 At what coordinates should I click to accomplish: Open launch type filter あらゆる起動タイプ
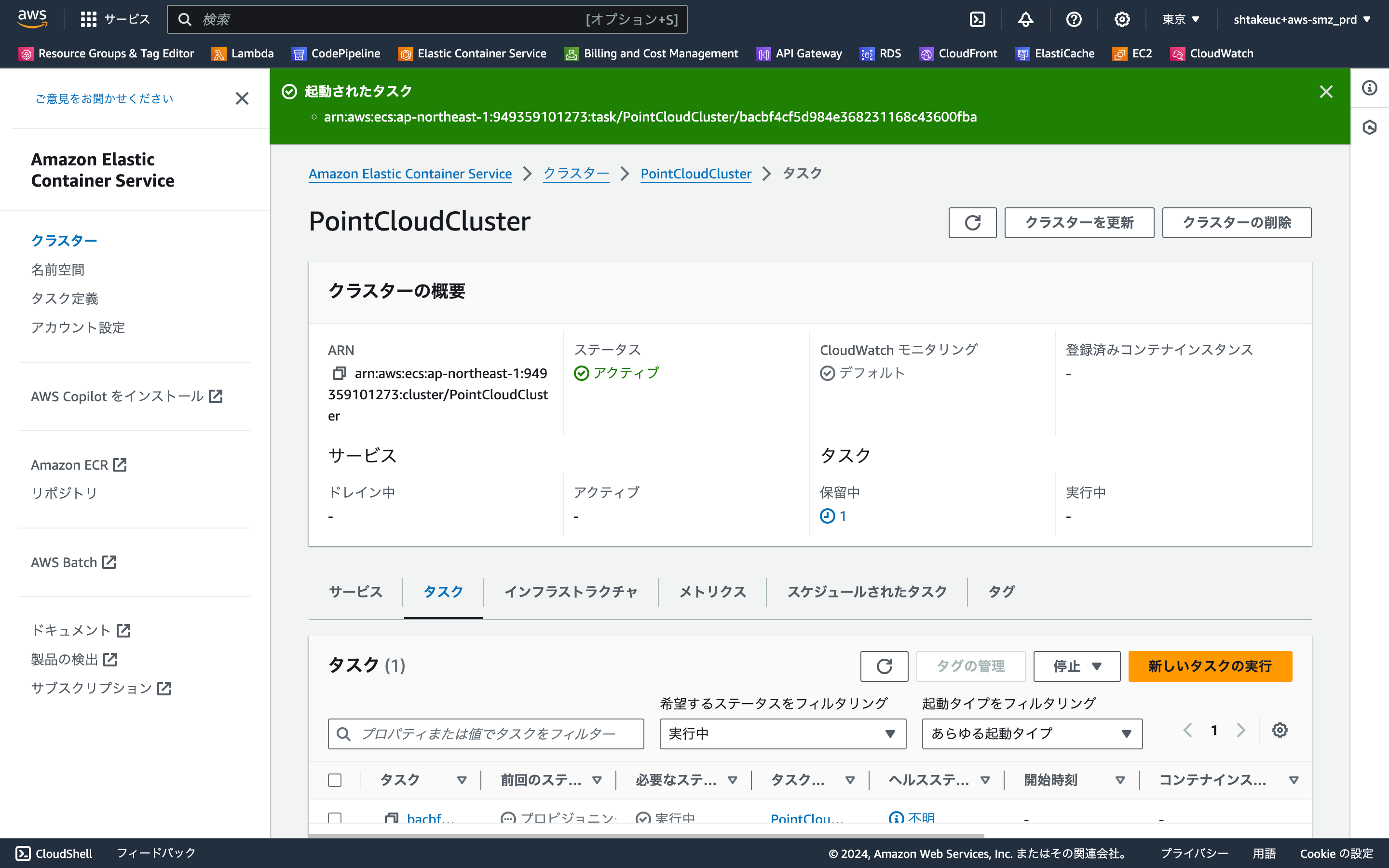[x=1032, y=733]
